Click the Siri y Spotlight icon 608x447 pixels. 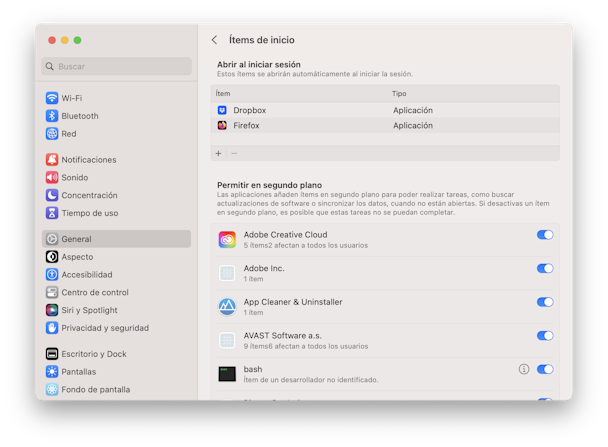[x=52, y=310]
